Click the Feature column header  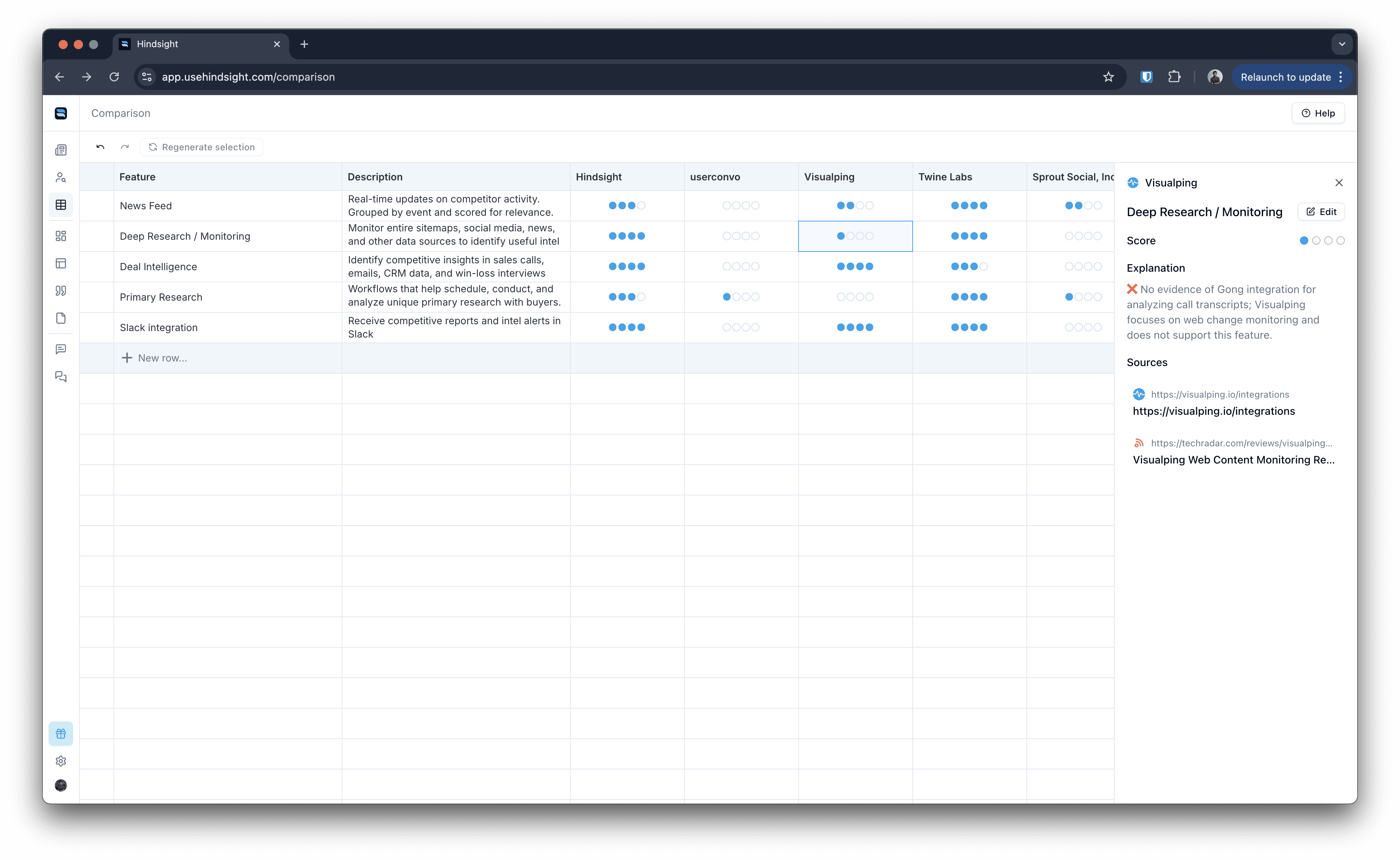click(228, 177)
